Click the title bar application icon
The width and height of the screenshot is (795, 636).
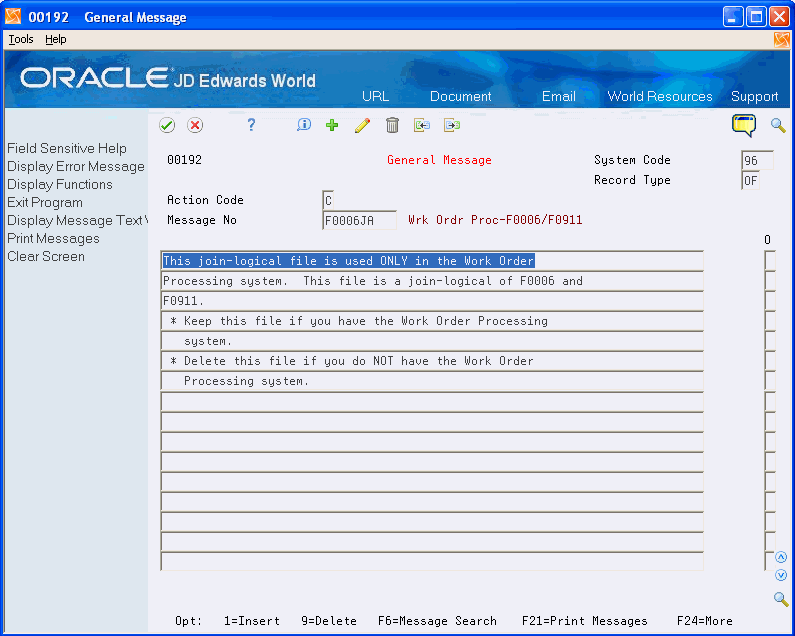tap(13, 17)
